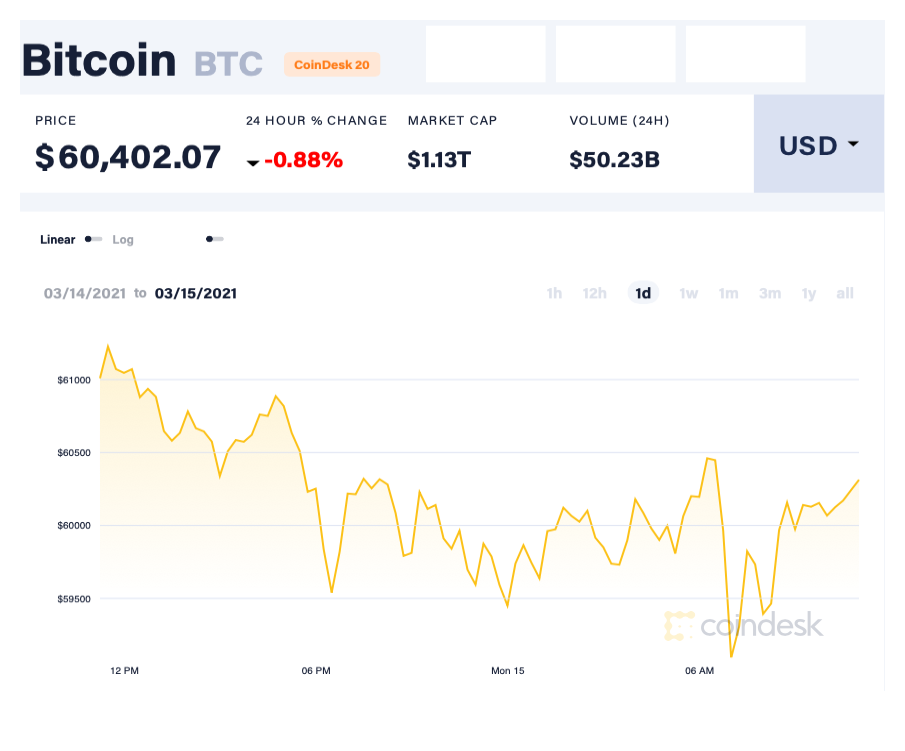
Task: Click the 1d selected range pill
Action: 643,293
